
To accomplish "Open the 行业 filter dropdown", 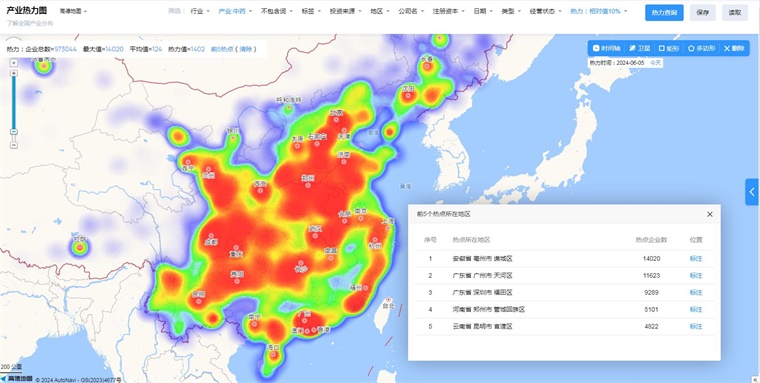I will coord(200,11).
